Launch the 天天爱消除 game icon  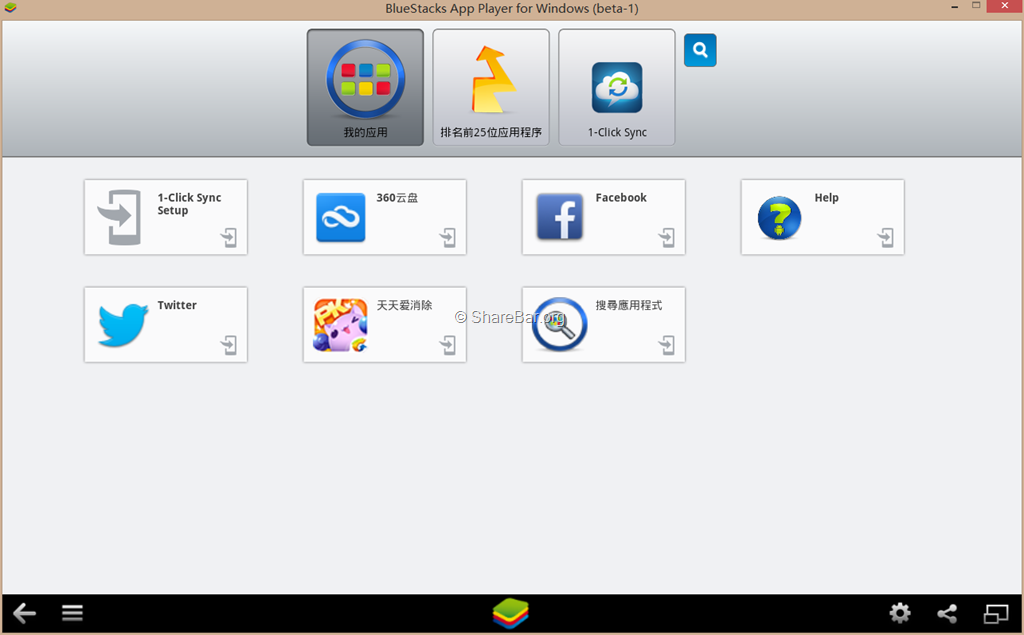(x=341, y=325)
